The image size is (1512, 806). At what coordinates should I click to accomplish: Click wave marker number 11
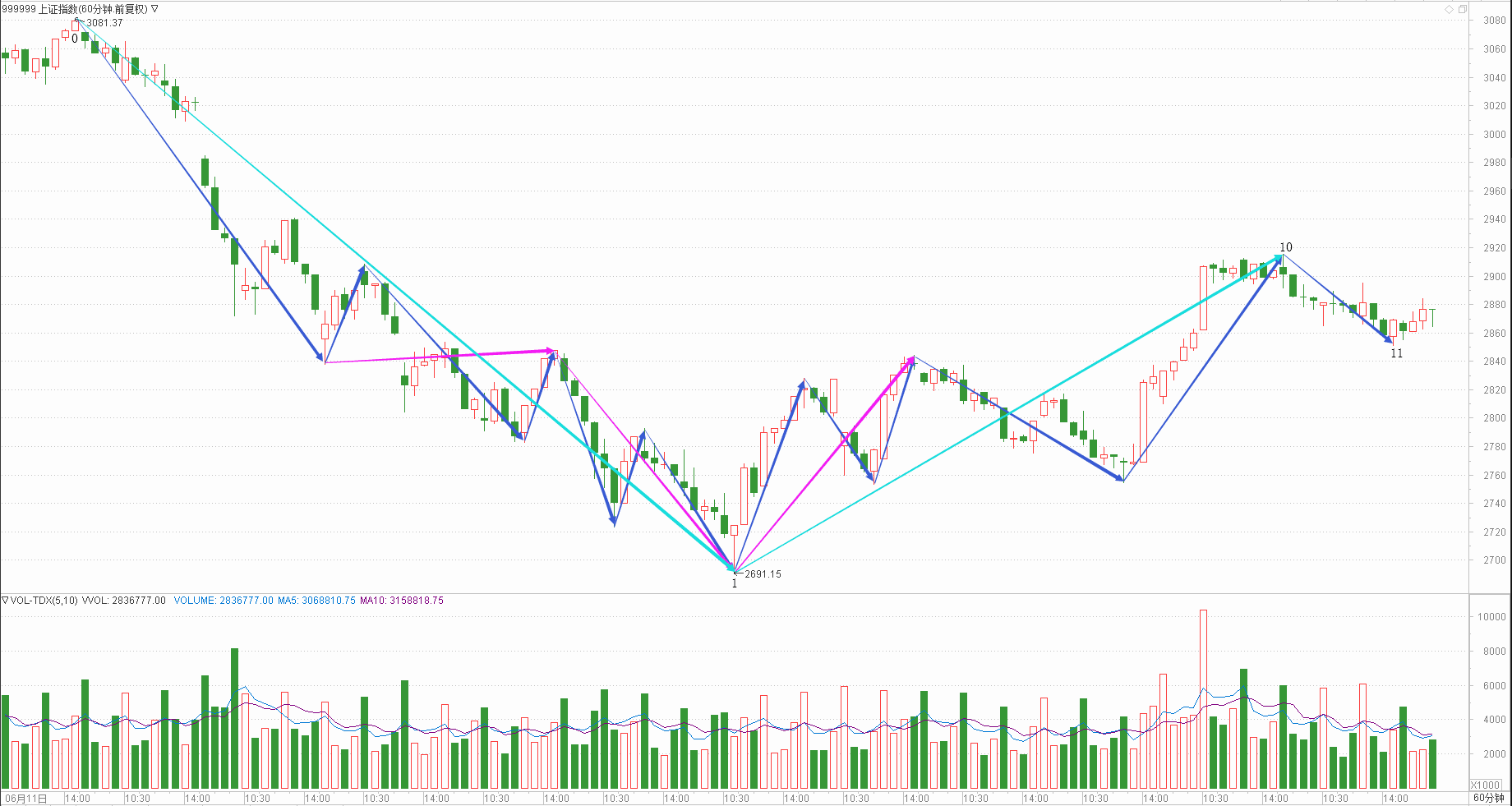click(1397, 354)
